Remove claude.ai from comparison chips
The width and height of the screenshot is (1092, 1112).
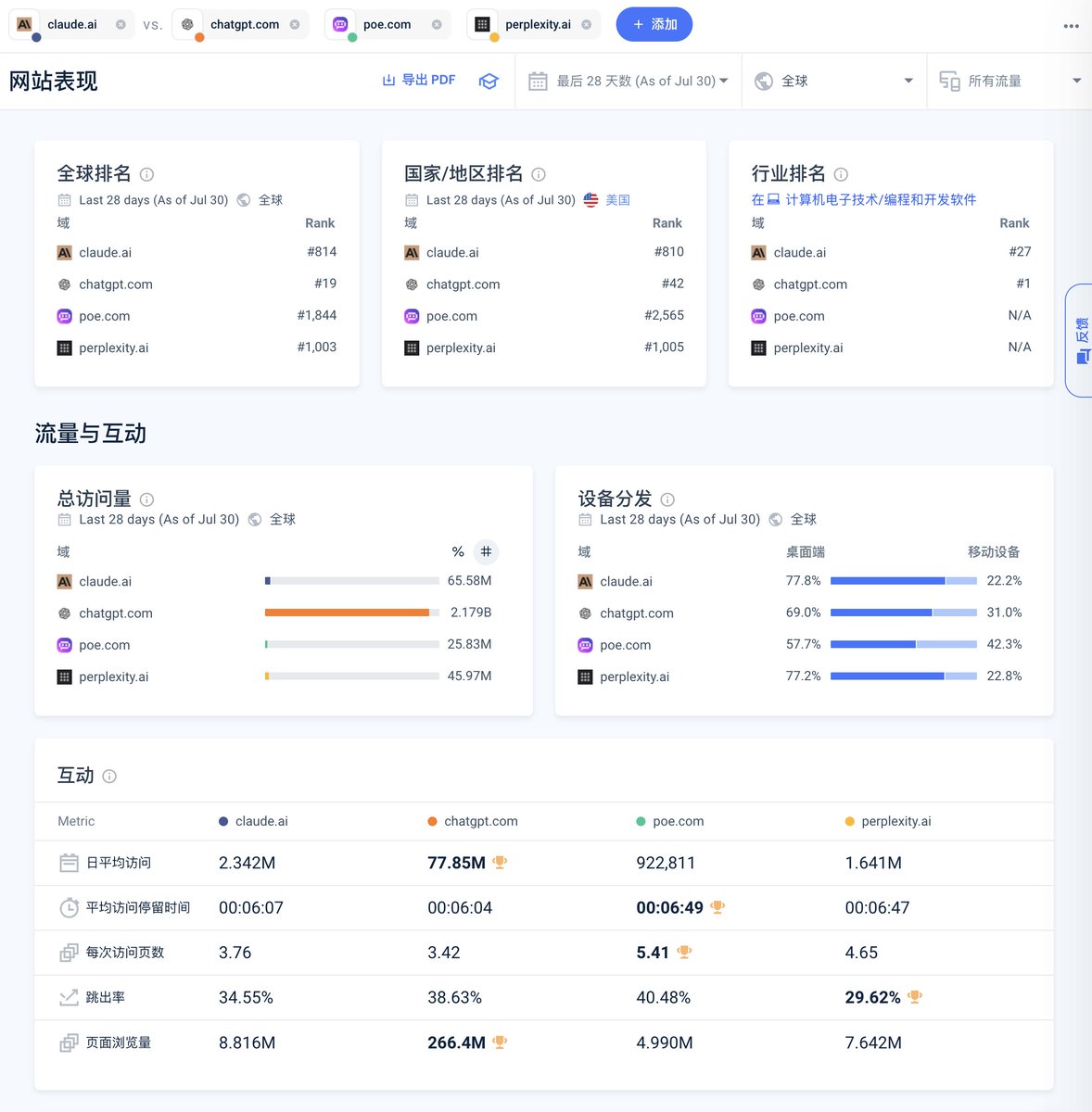pos(121,25)
